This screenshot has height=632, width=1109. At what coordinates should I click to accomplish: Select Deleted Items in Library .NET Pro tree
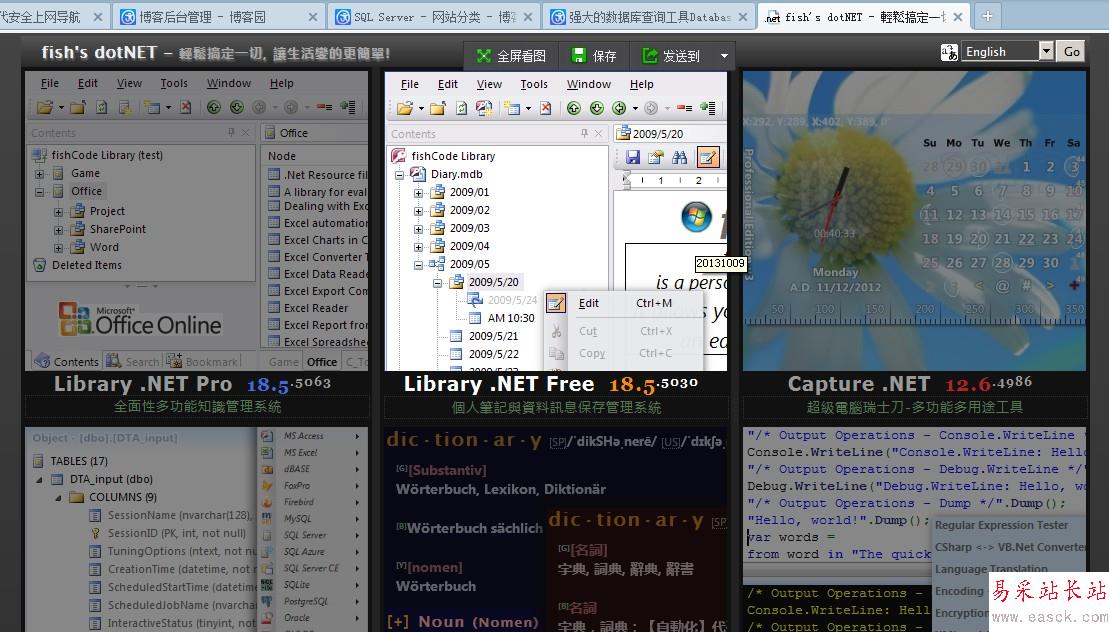tap(86, 265)
